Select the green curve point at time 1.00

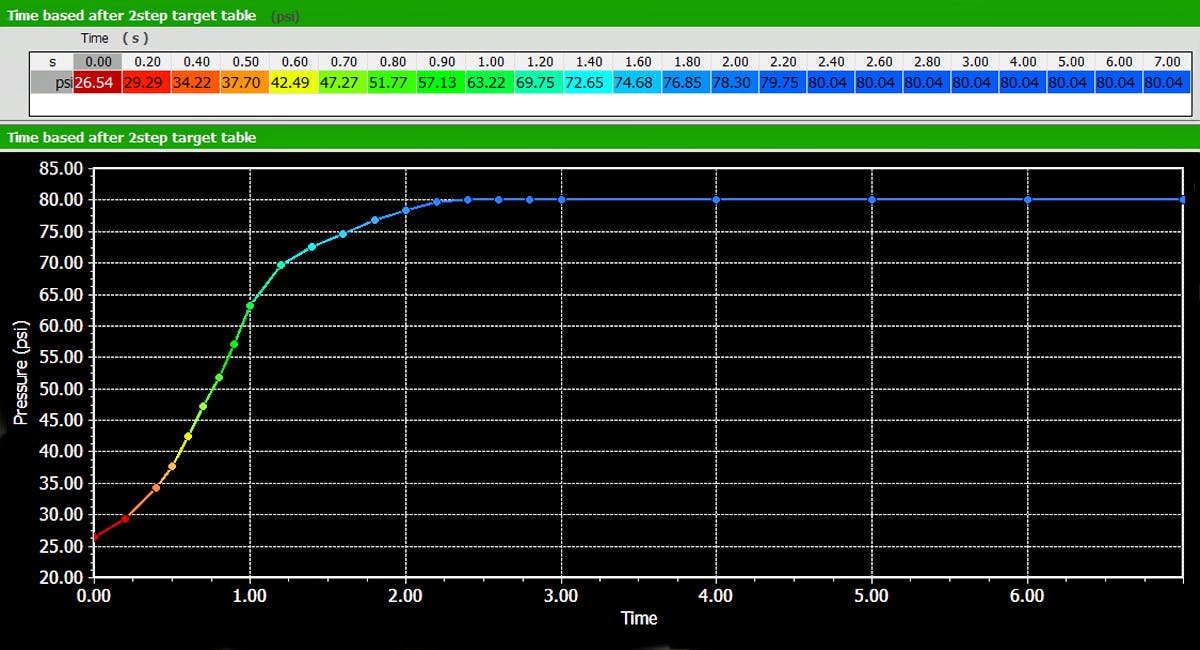pos(250,306)
